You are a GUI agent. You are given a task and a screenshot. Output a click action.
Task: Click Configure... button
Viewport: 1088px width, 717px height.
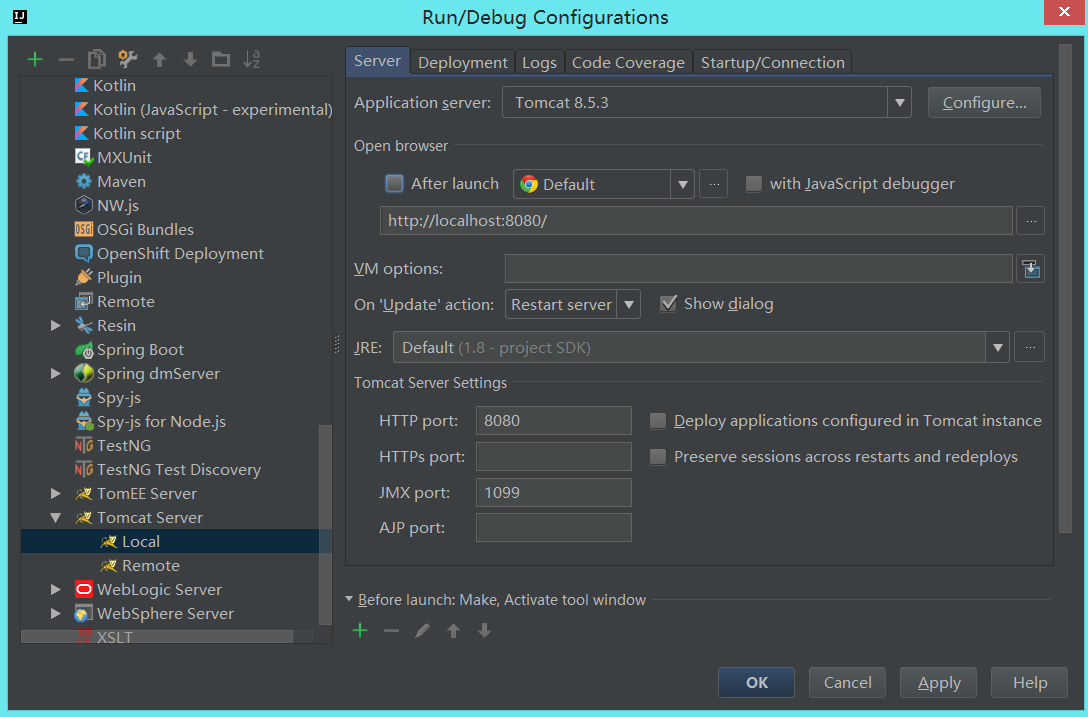[984, 103]
